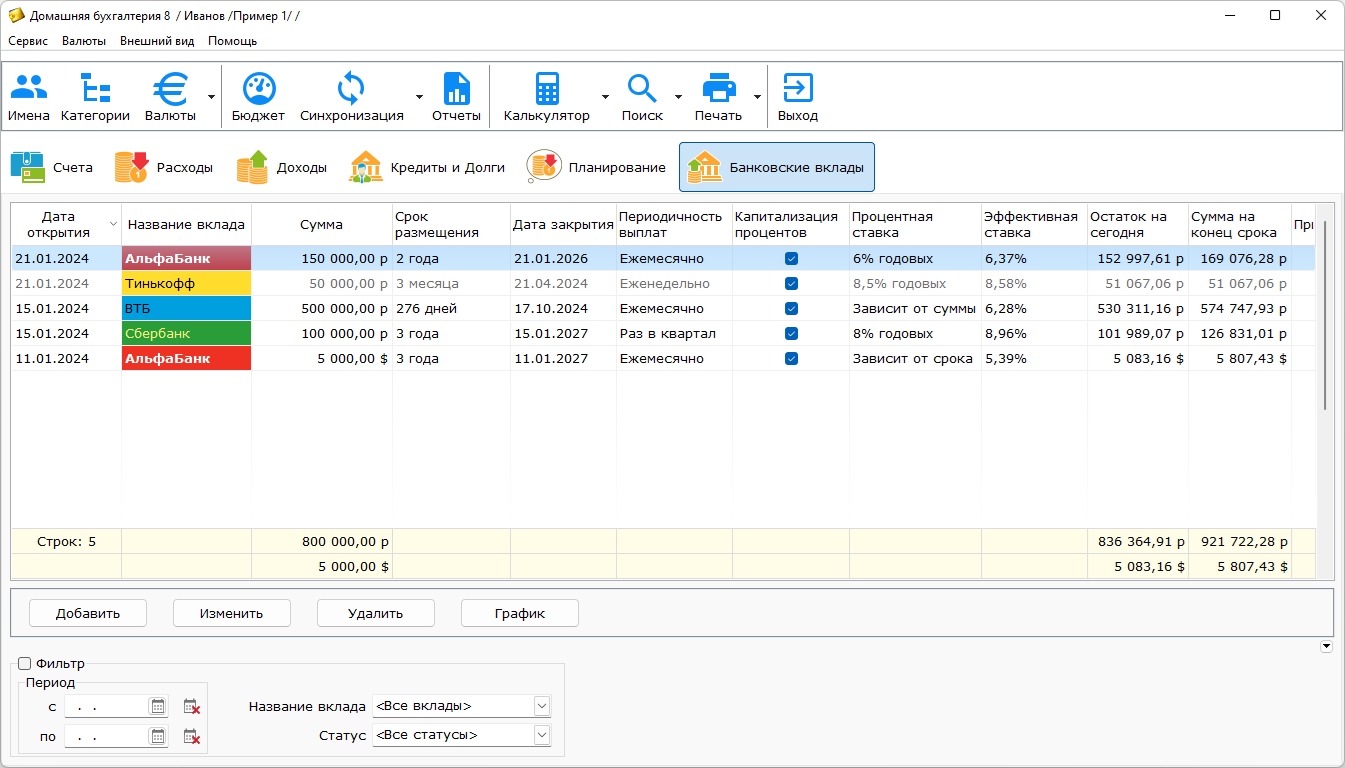Click the 'Раз в квартал' cell

tap(674, 333)
